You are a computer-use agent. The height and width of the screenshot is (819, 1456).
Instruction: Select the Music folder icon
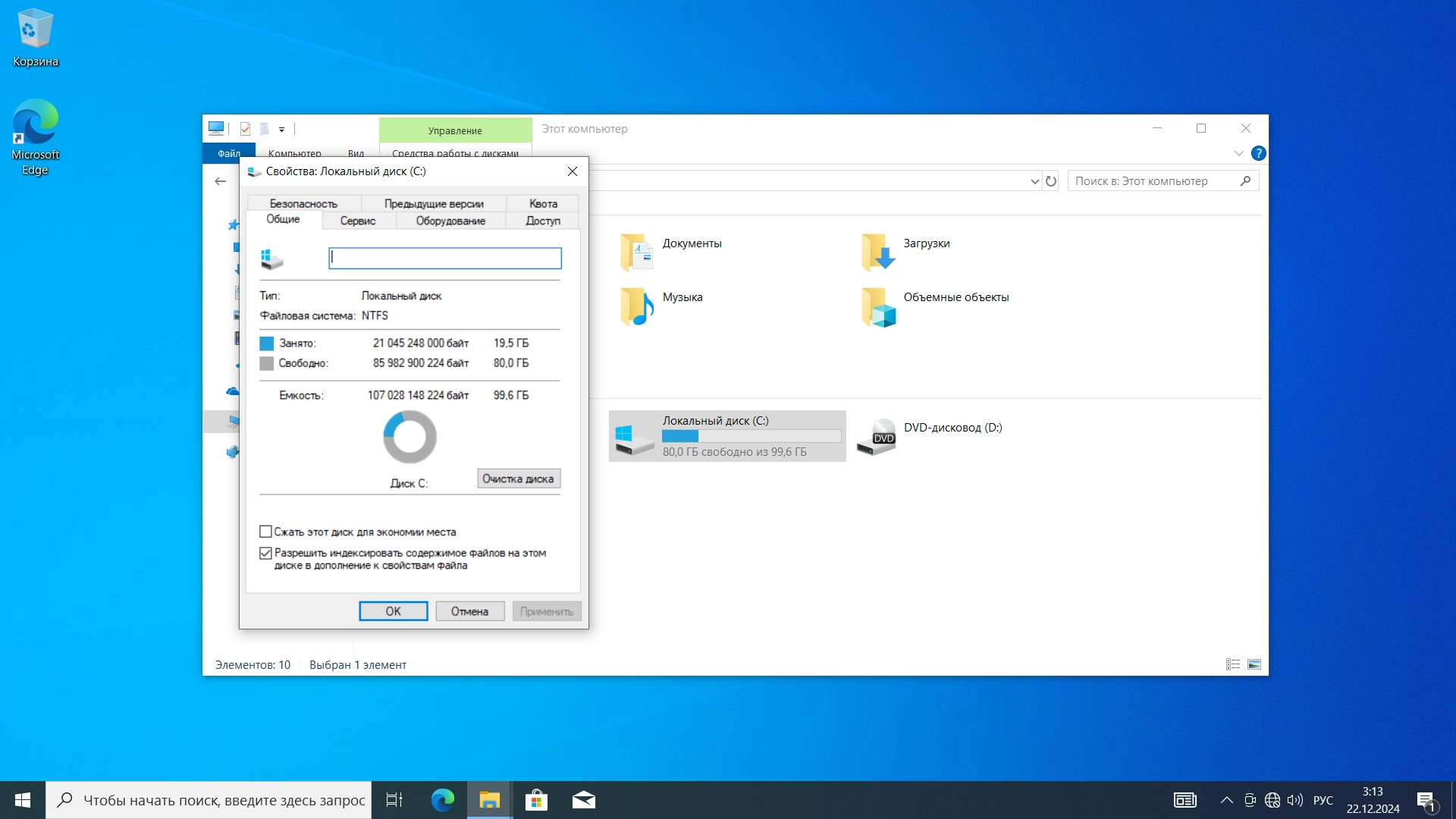click(636, 306)
